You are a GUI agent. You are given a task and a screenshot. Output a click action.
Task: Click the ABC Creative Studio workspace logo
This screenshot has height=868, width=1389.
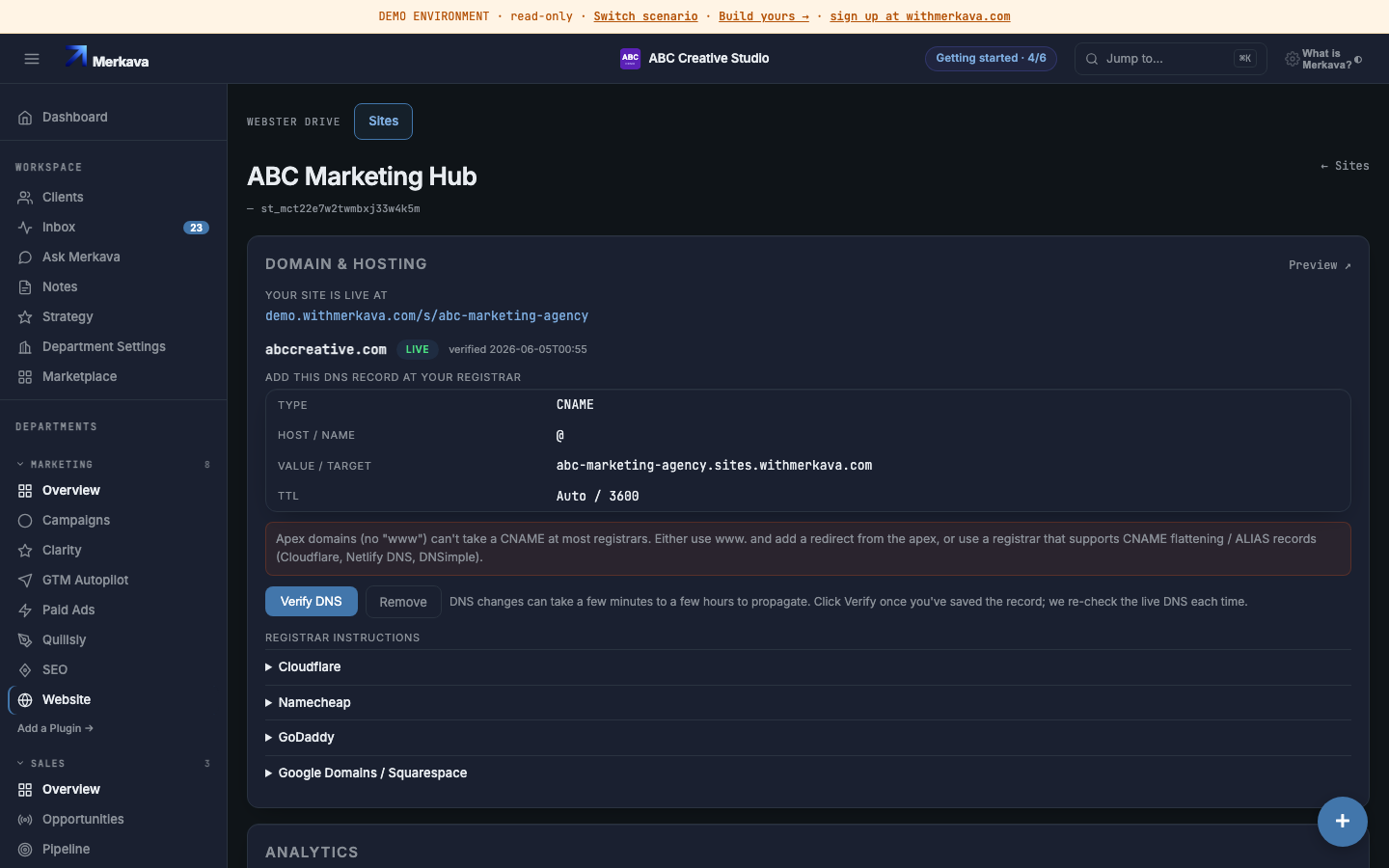tap(630, 58)
